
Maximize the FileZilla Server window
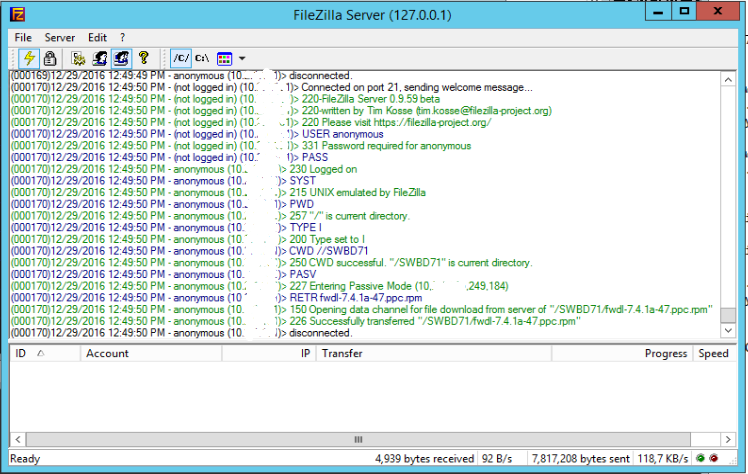tap(684, 11)
